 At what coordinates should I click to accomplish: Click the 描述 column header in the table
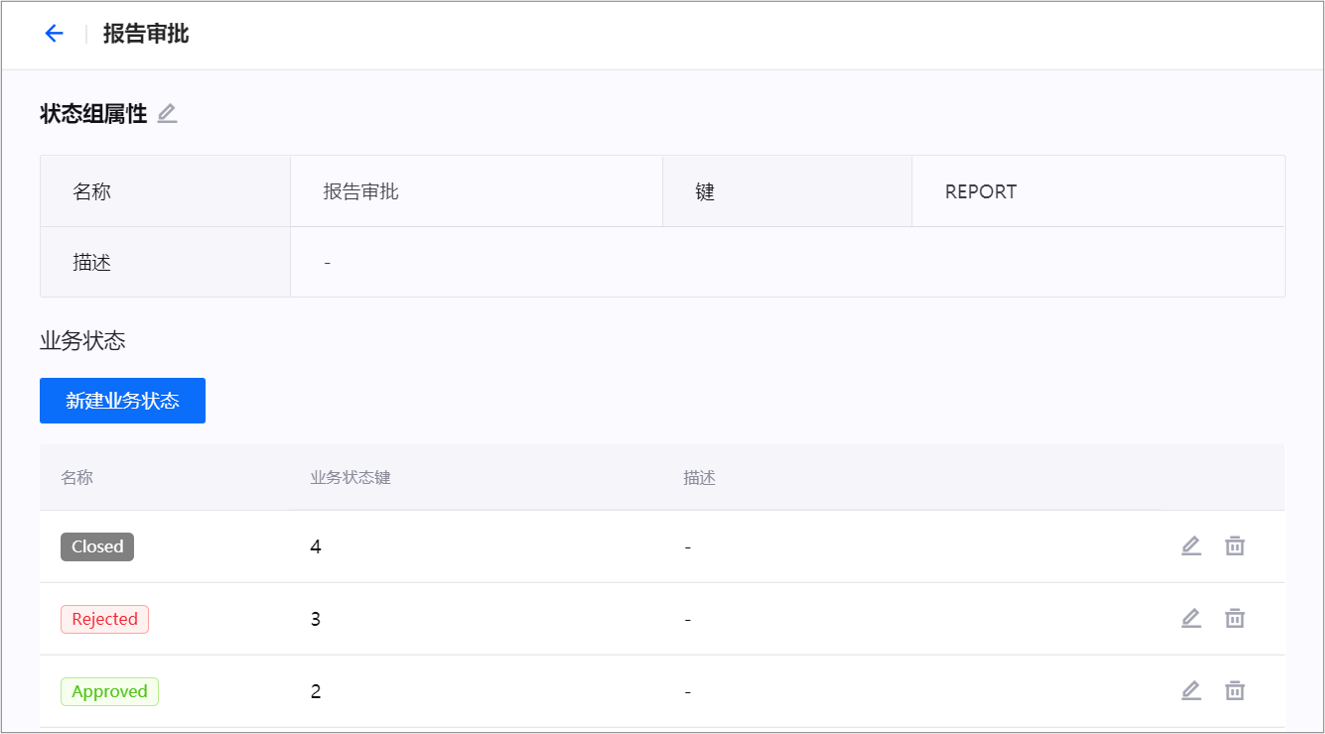coord(699,478)
